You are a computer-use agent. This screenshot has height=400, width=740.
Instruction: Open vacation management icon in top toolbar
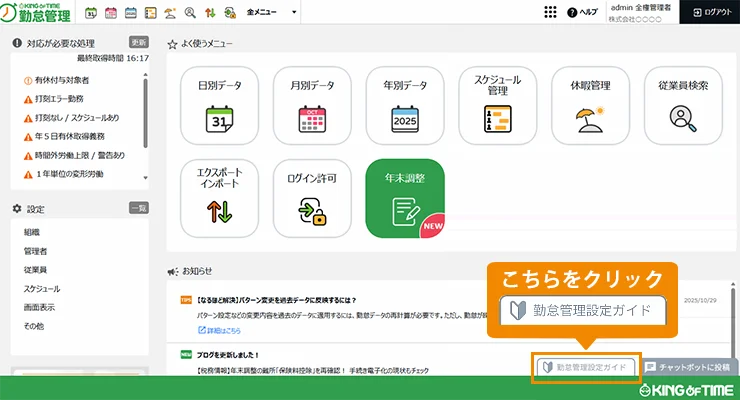[170, 13]
